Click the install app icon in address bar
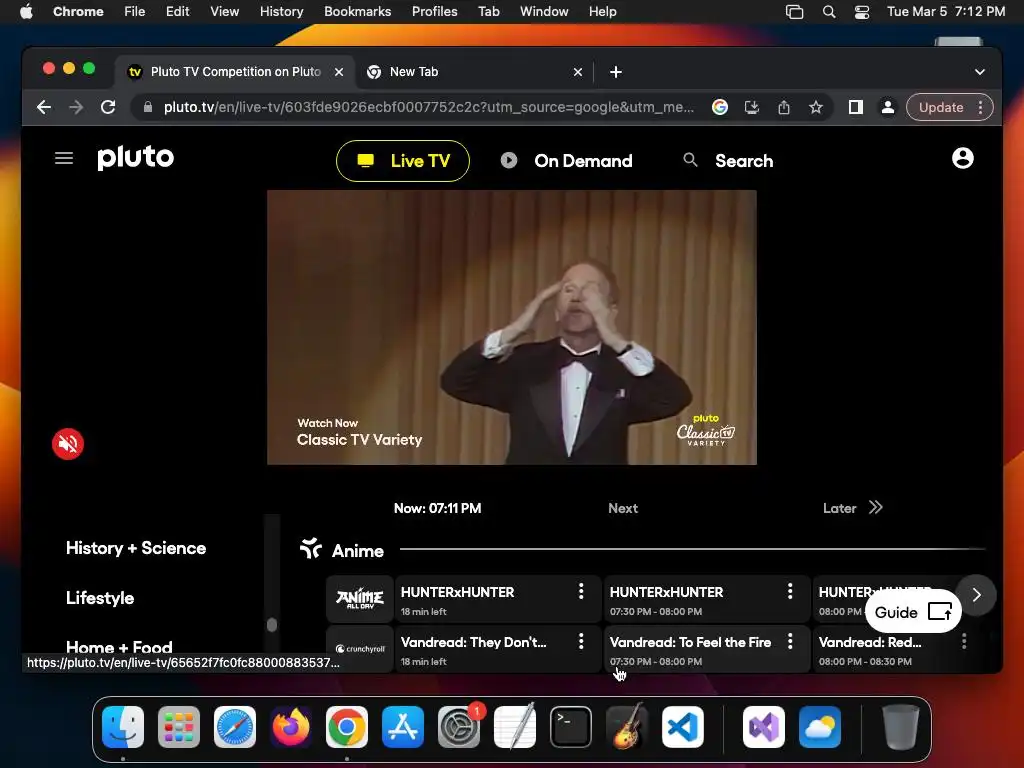This screenshot has height=768, width=1024. tap(752, 107)
